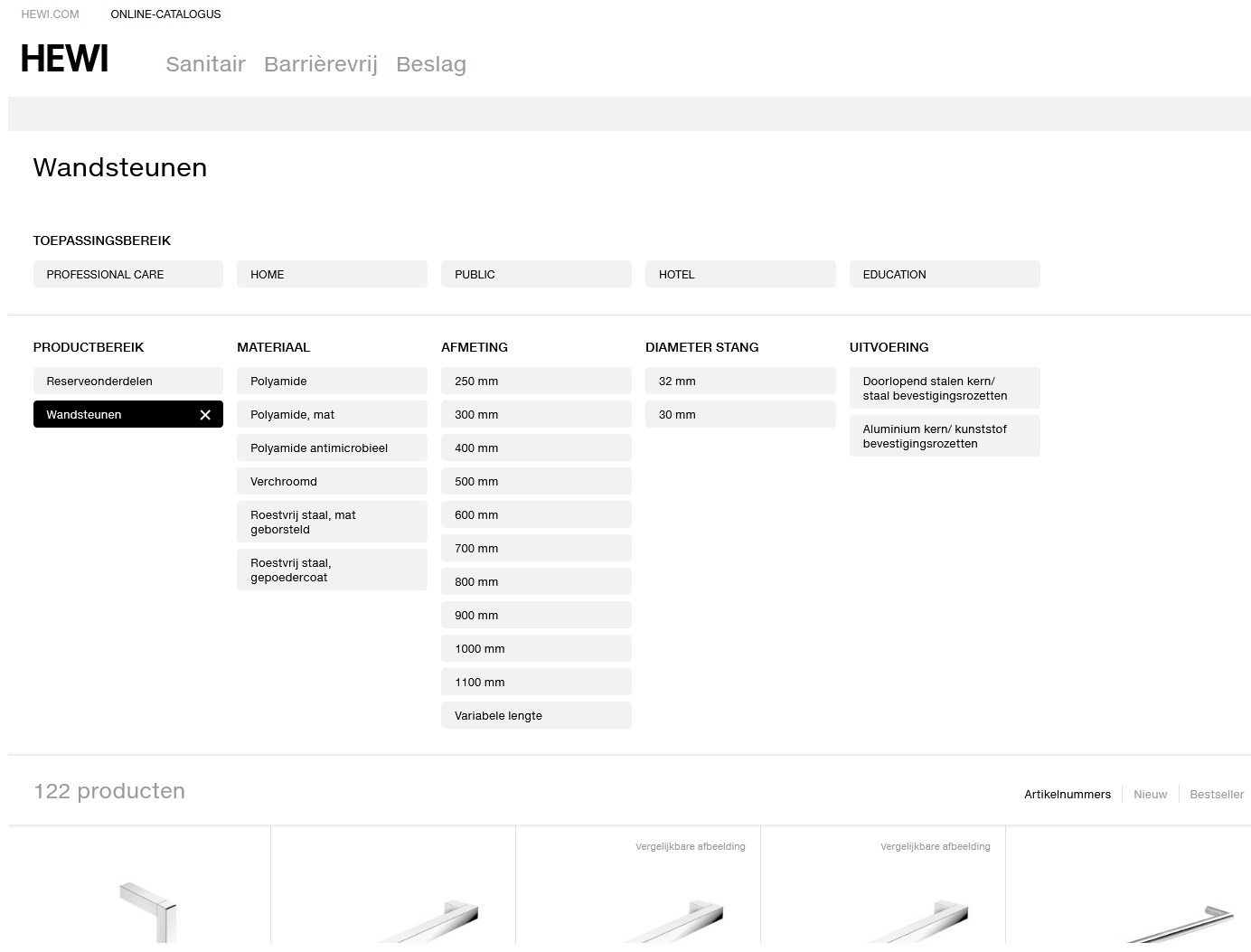Select Aluminium kern/ kunststof bevestigingsrozetten option
The width and height of the screenshot is (1251, 952).
pyautogui.click(x=944, y=437)
